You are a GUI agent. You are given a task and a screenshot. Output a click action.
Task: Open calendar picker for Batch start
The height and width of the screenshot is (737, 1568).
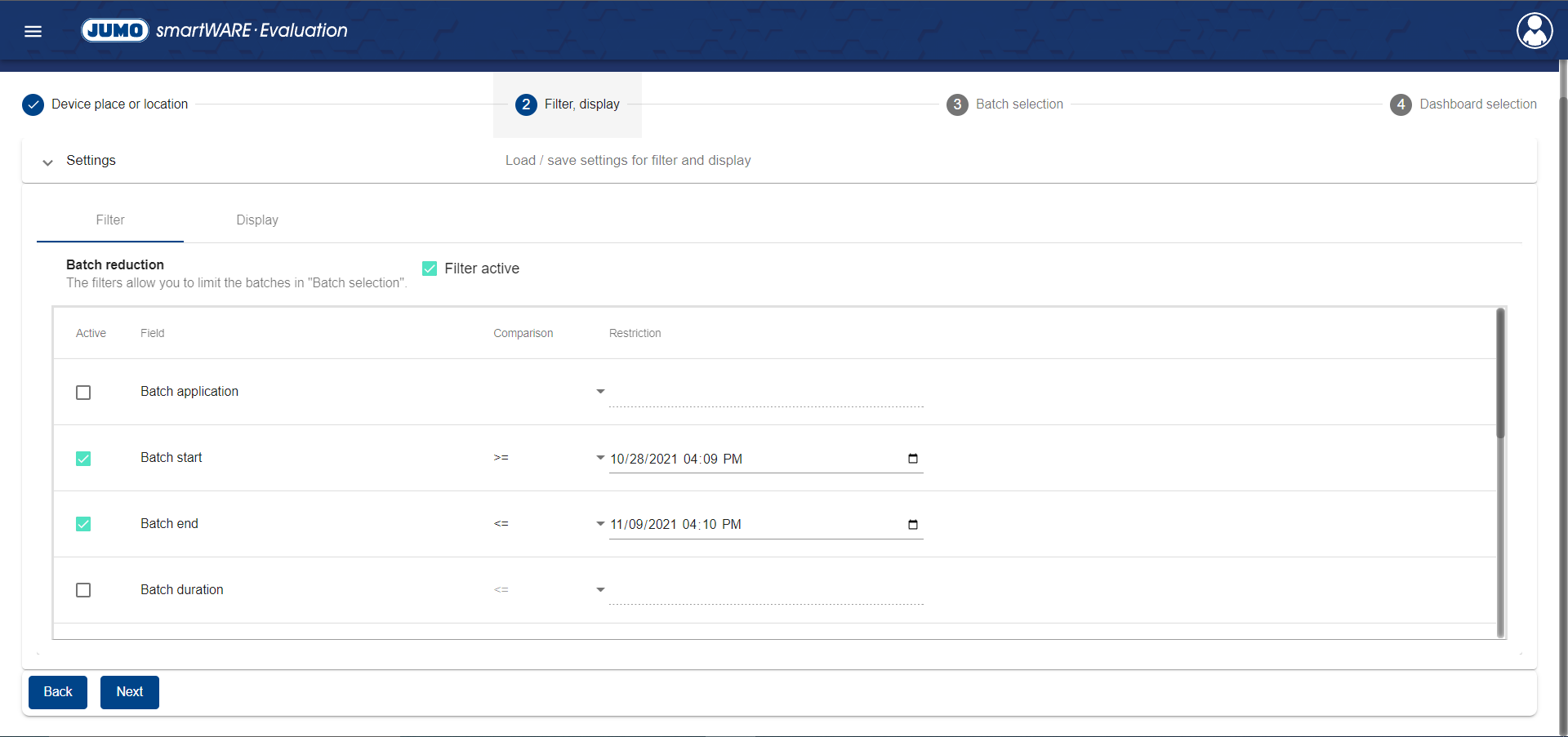tap(913, 459)
